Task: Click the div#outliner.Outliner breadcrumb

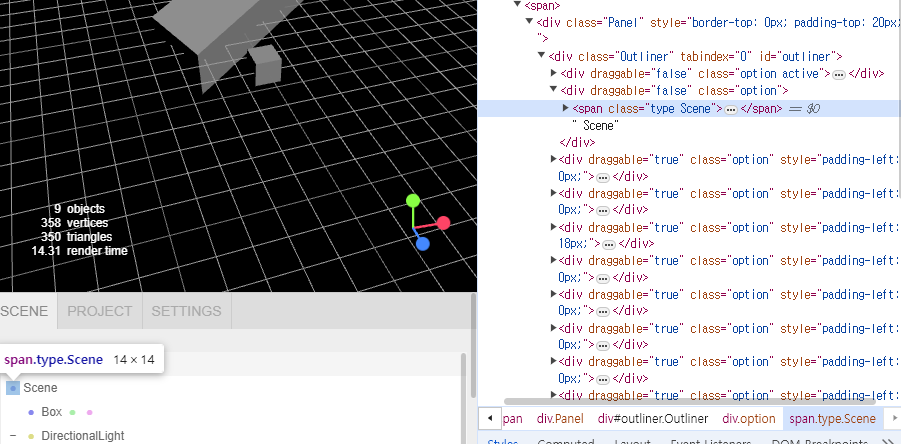Action: (x=653, y=419)
